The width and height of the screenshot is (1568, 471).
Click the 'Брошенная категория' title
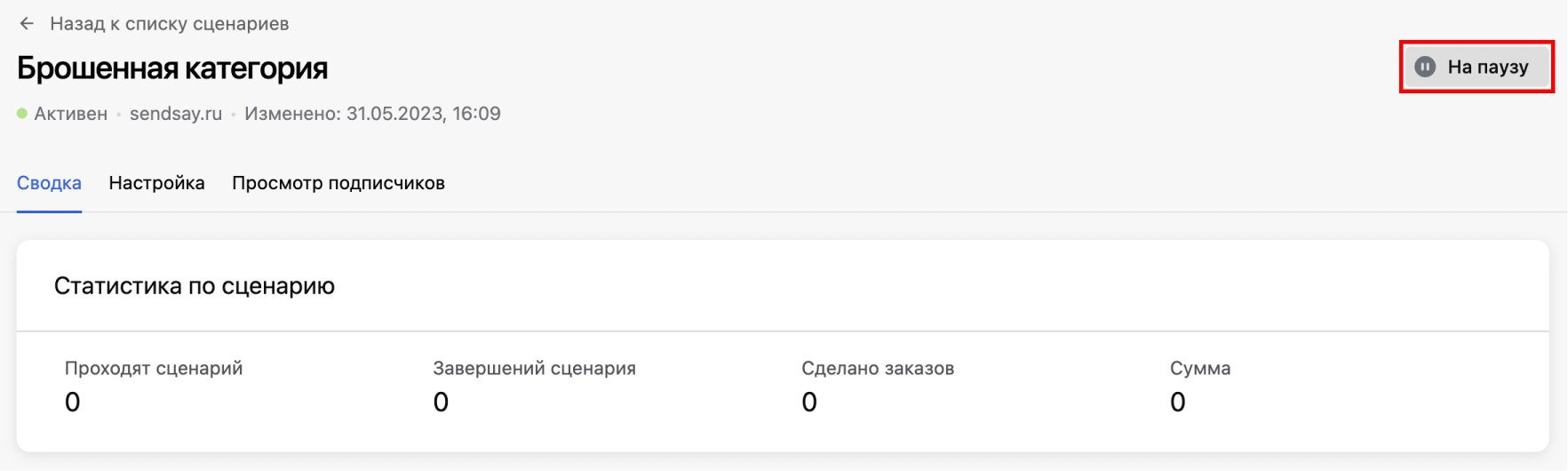tap(172, 68)
